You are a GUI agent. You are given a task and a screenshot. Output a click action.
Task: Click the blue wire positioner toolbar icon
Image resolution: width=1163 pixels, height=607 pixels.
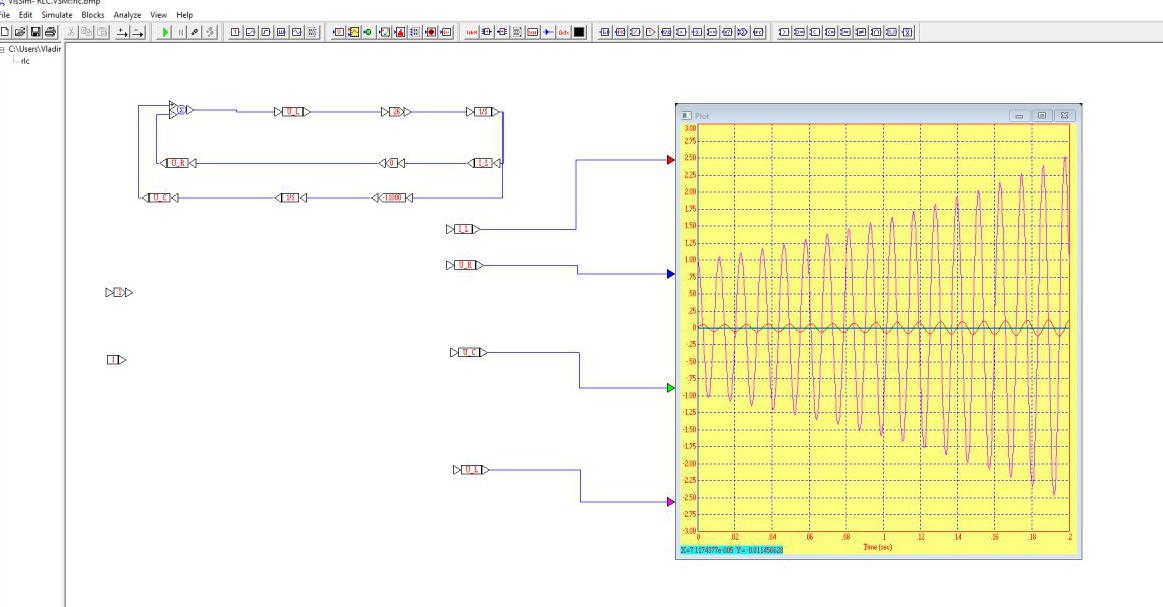pos(548,32)
